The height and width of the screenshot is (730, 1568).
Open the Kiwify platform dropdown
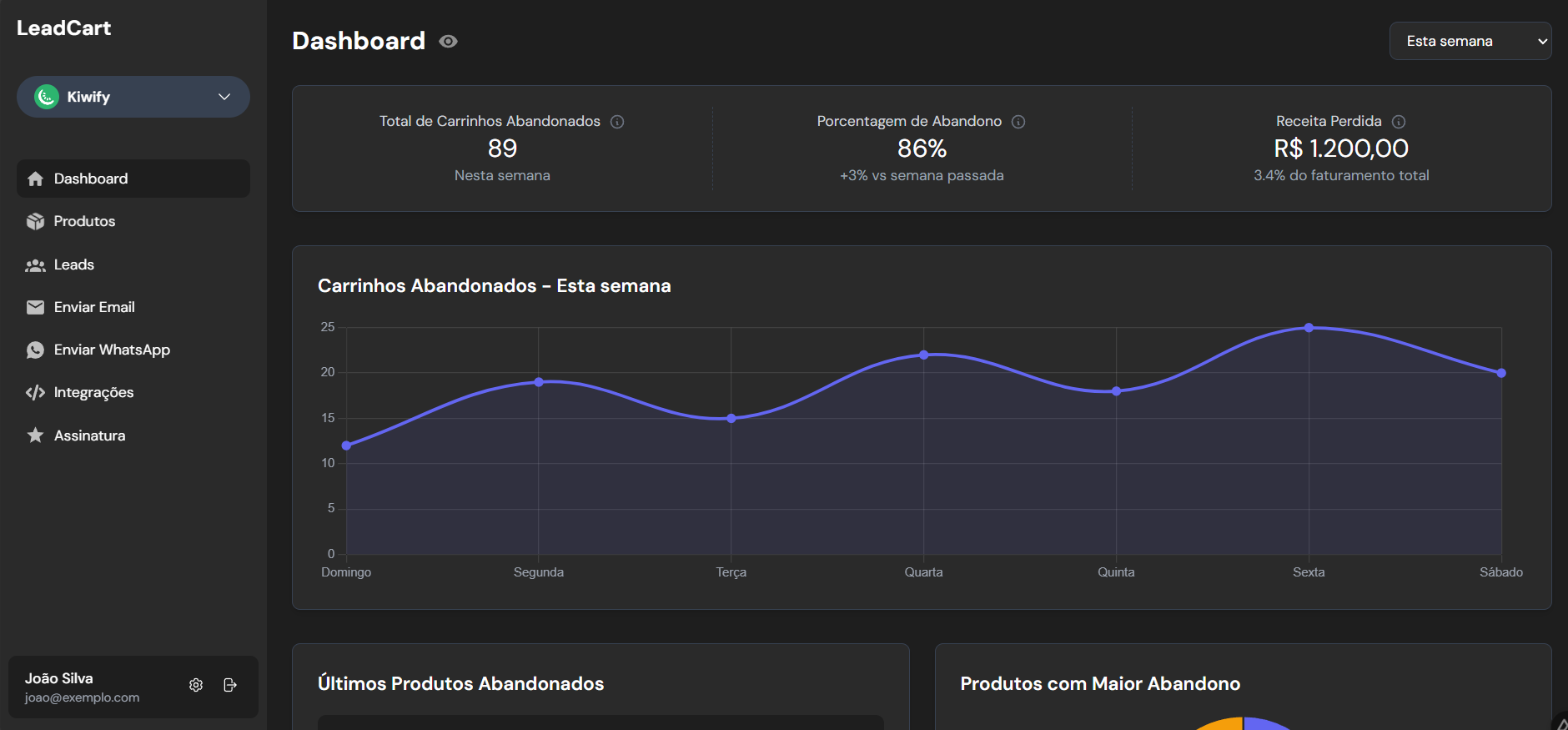[x=133, y=97]
